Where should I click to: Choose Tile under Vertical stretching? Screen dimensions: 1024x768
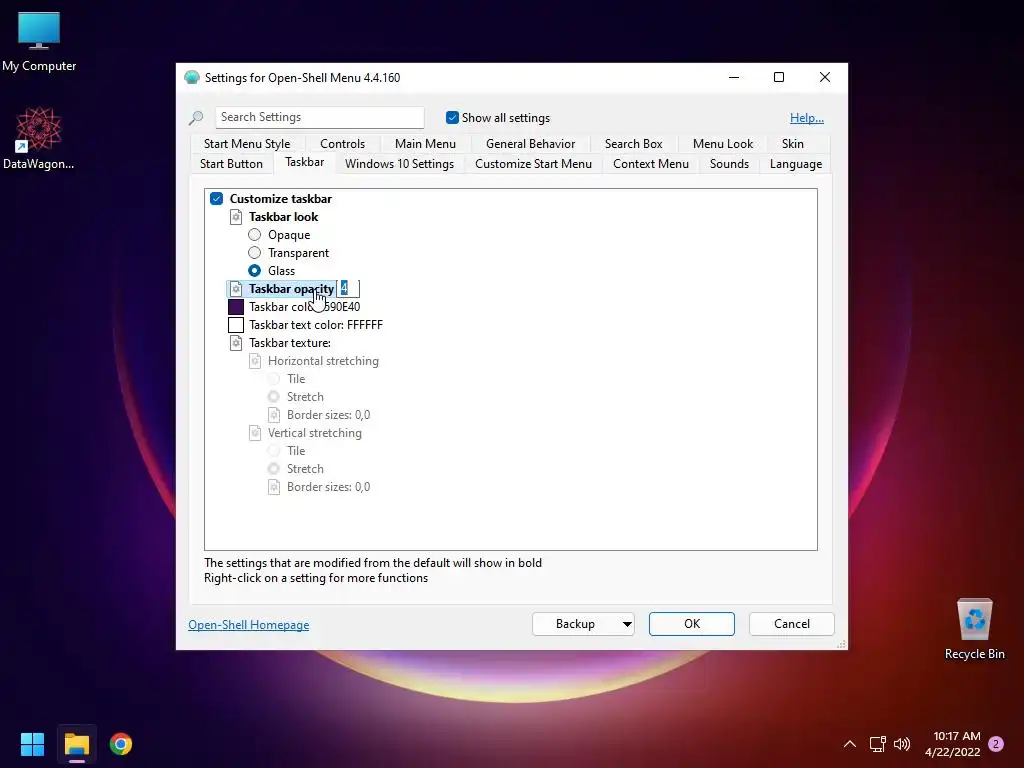click(274, 451)
